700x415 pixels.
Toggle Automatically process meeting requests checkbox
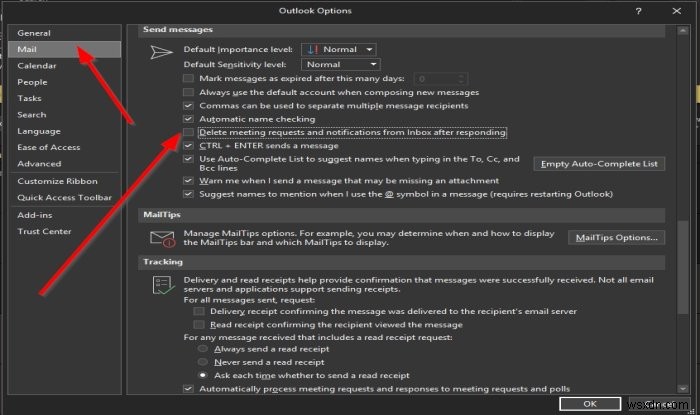point(188,389)
